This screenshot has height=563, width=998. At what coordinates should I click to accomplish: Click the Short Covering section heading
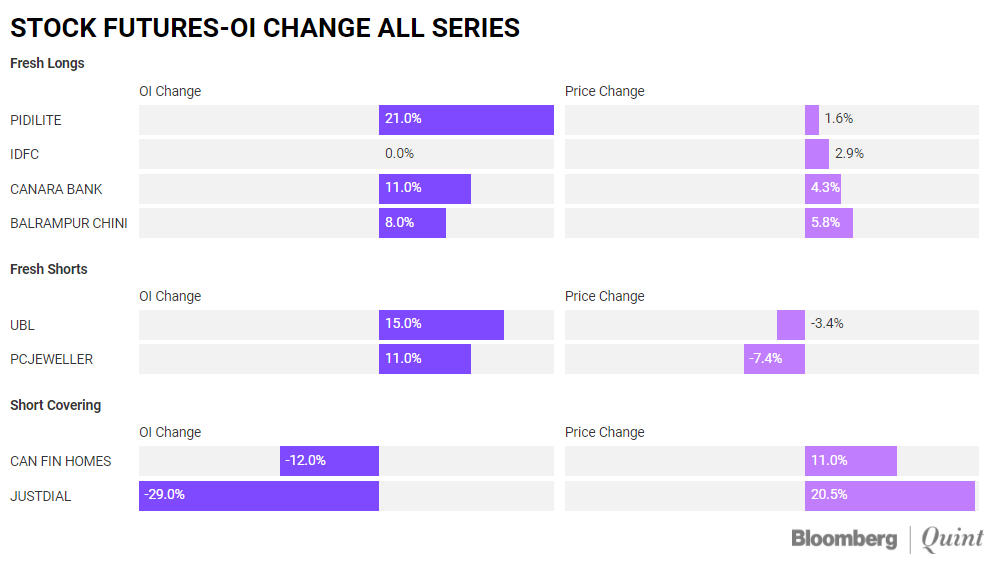coord(55,405)
